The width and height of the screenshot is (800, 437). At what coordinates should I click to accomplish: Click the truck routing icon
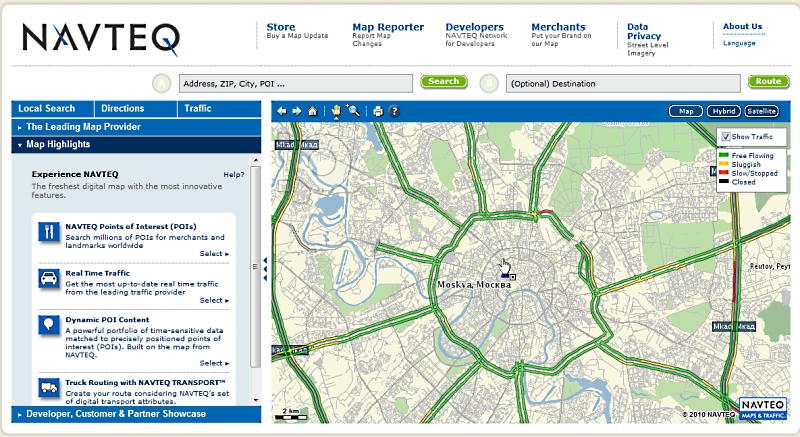(49, 388)
